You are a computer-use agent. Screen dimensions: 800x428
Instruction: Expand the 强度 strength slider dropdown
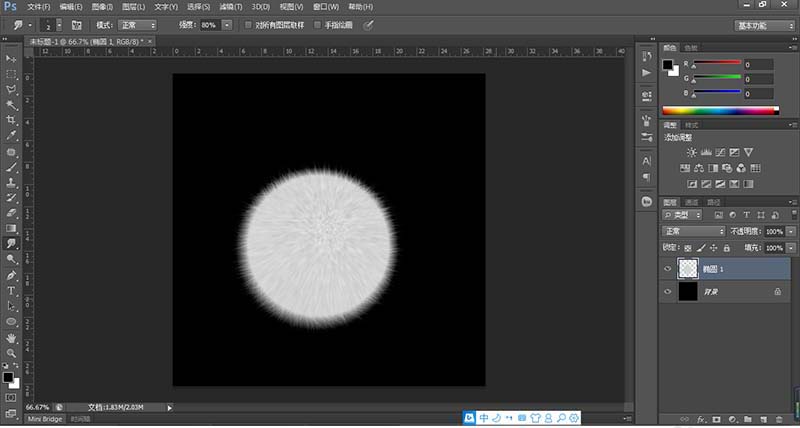pos(227,23)
